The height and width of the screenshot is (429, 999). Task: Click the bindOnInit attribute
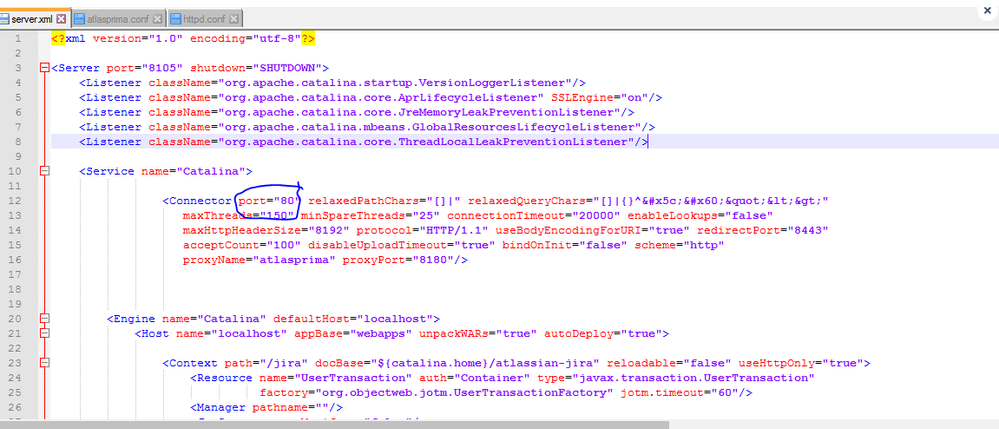click(538, 245)
